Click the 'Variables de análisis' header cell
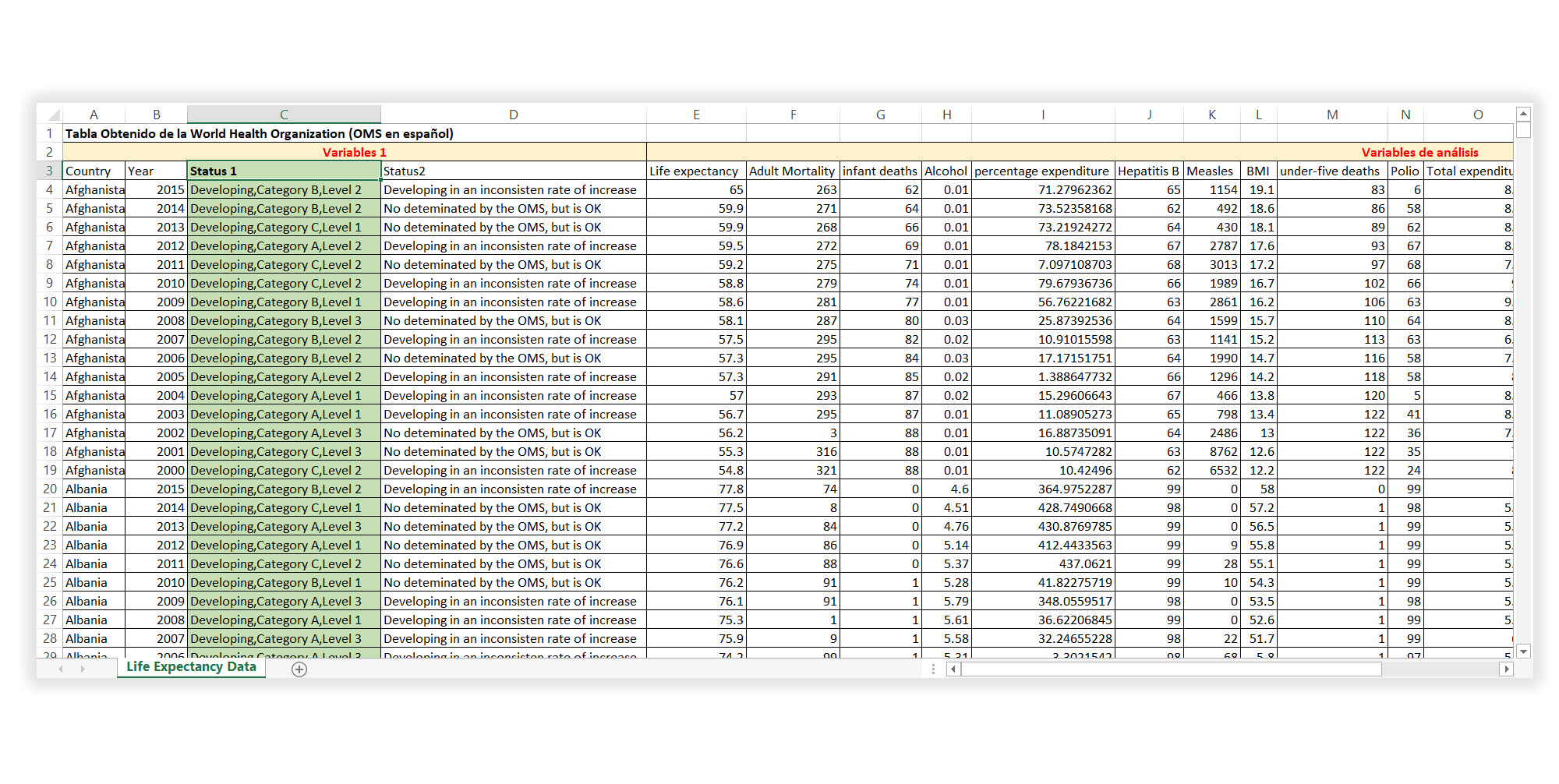Image resolution: width=1559 pixels, height=784 pixels. coord(1080,152)
